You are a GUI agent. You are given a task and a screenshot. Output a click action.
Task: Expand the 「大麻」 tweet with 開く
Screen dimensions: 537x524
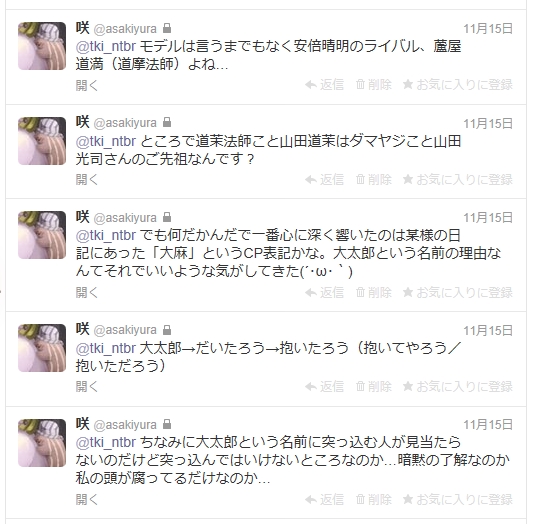point(87,292)
